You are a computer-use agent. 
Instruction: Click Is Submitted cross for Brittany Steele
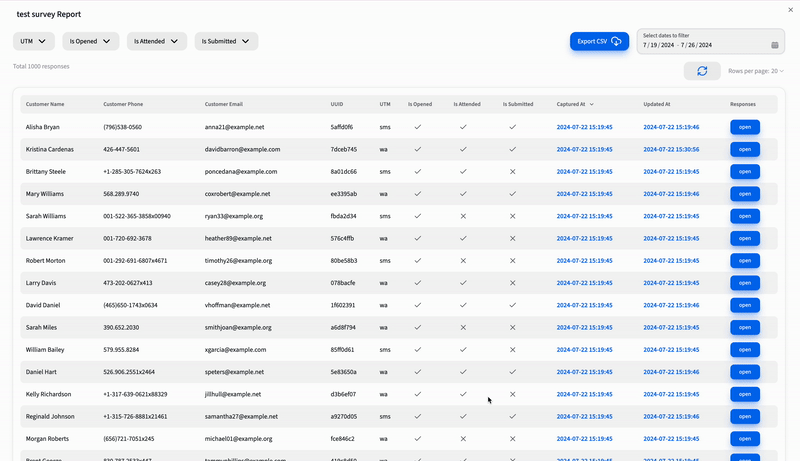click(512, 171)
